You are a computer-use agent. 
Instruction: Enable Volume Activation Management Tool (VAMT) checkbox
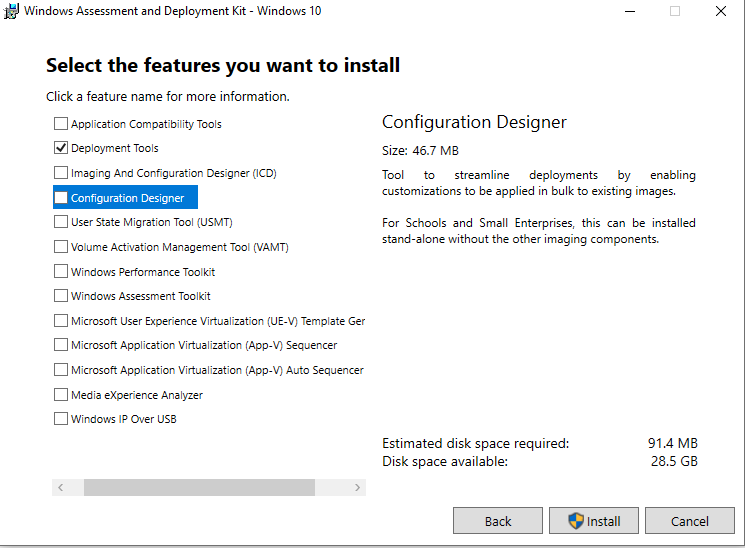(x=61, y=247)
